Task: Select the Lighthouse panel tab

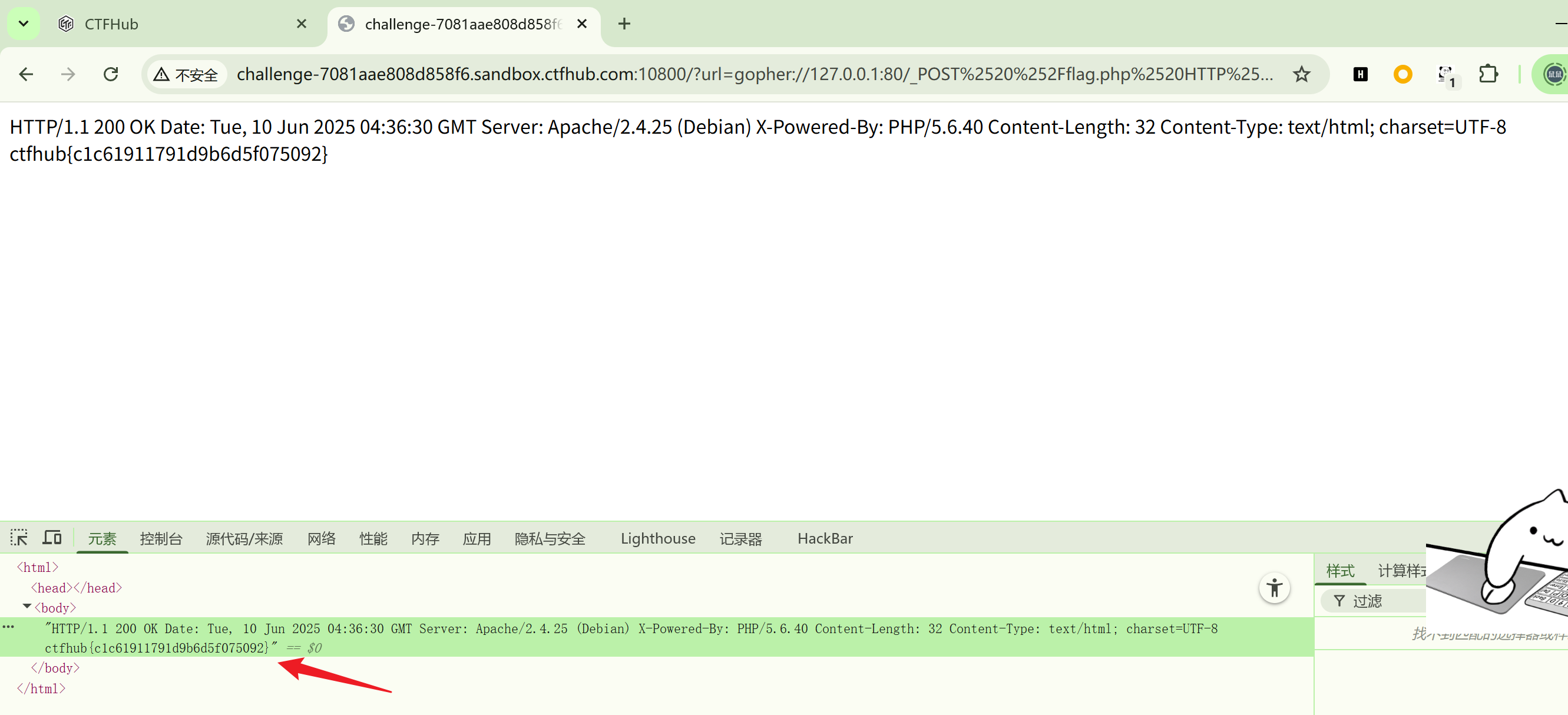Action: tap(657, 538)
